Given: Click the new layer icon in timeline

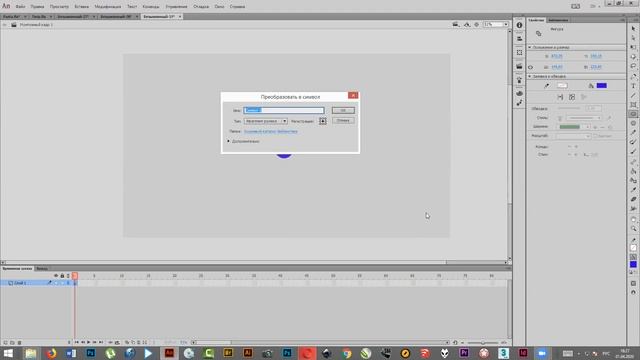Looking at the screenshot, I should (5, 343).
